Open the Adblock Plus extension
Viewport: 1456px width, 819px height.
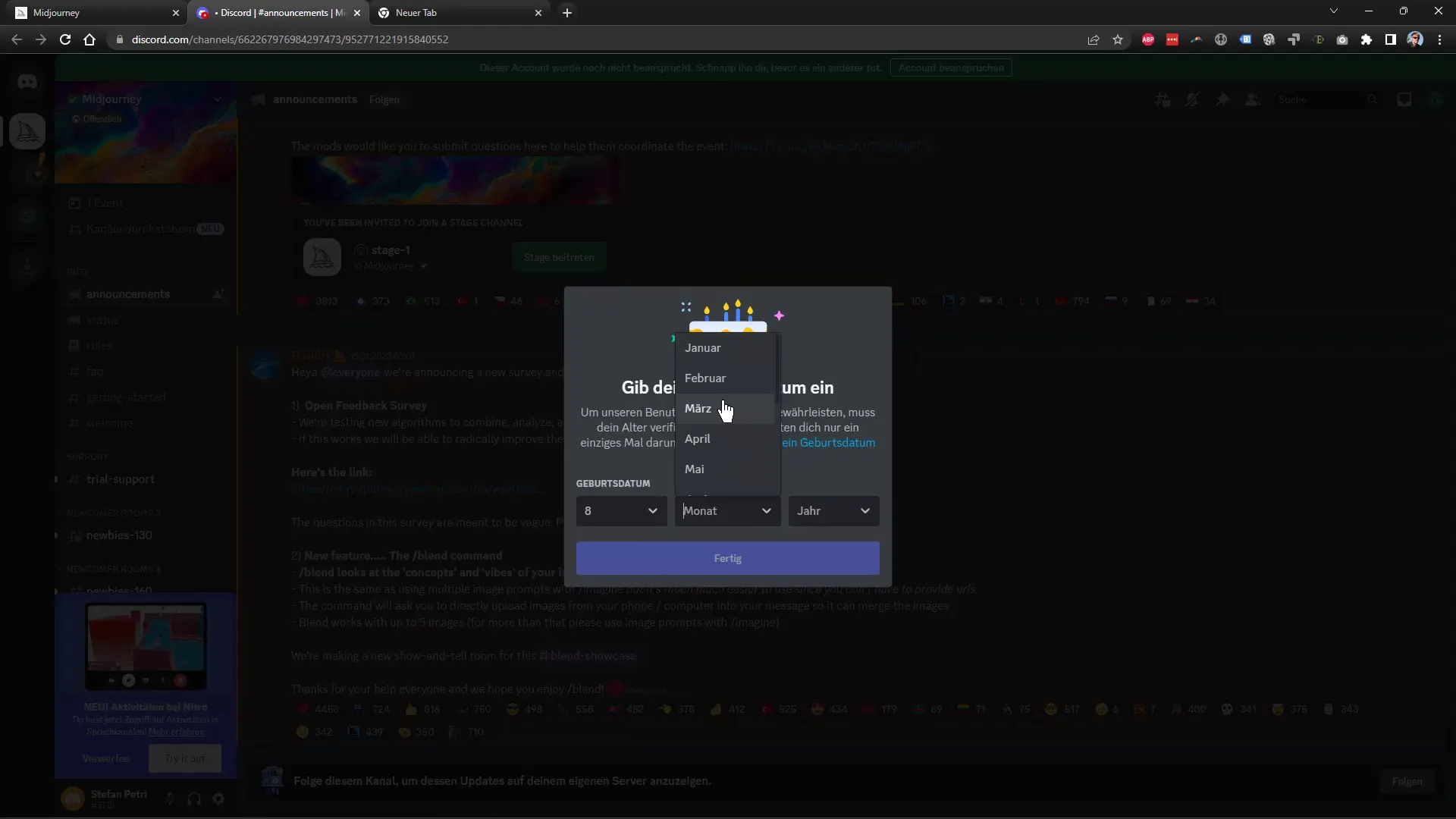pyautogui.click(x=1148, y=39)
